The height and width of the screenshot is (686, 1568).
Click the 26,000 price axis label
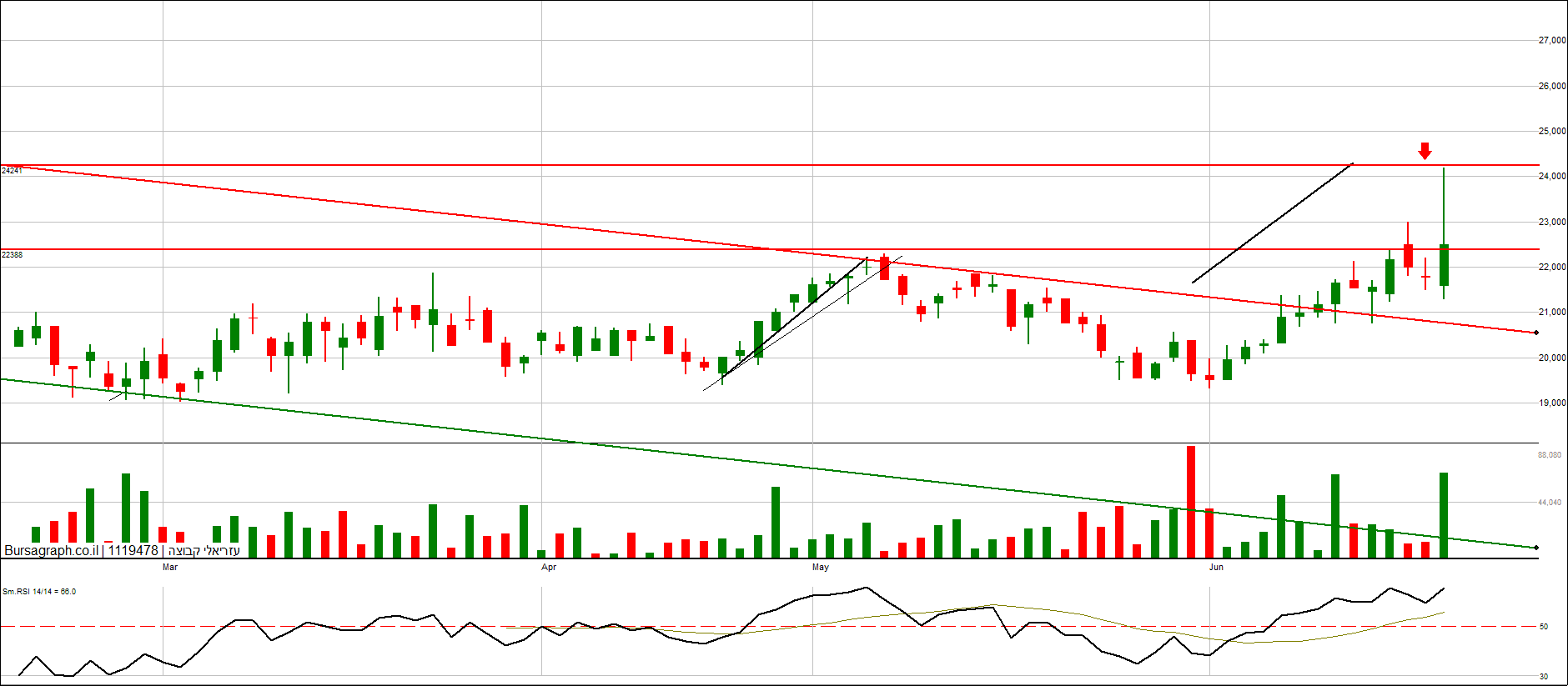(1552, 86)
